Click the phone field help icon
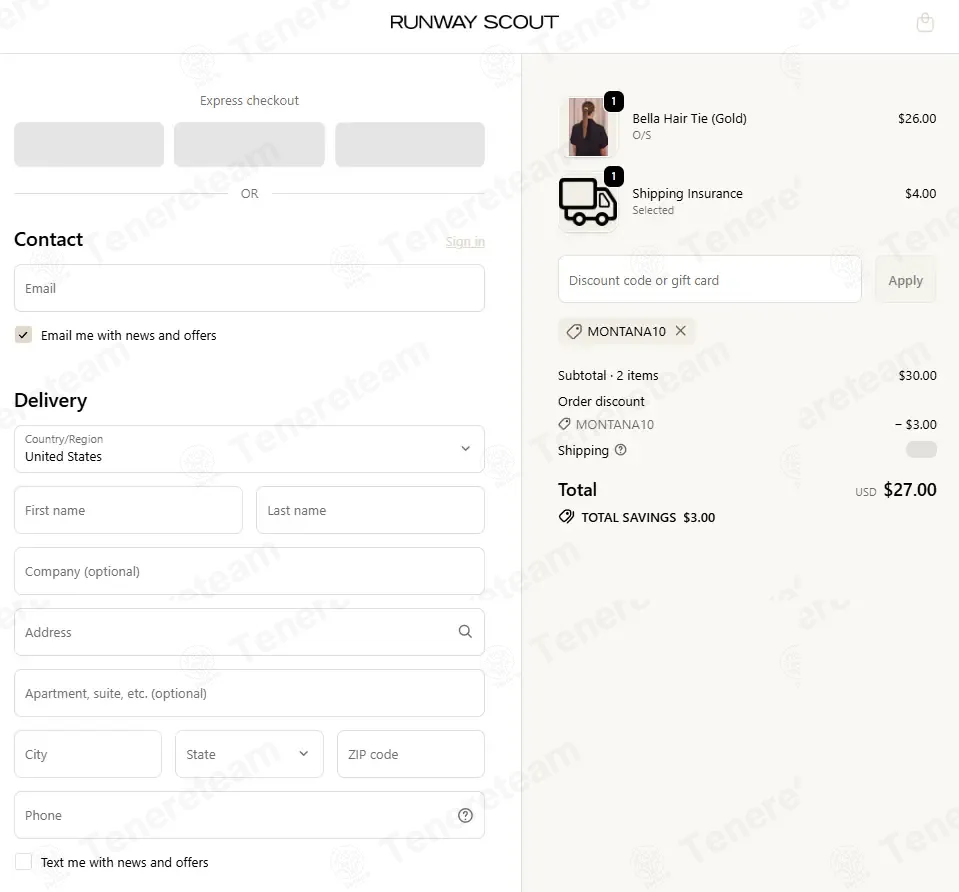The image size is (959, 892). tap(465, 815)
